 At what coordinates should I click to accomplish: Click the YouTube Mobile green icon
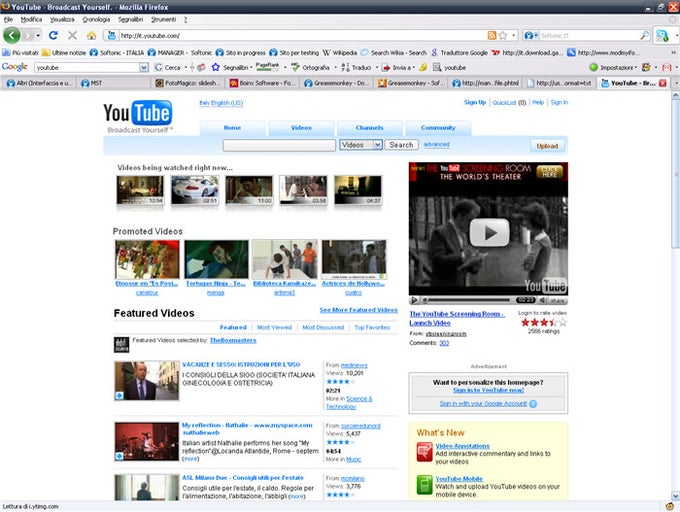[424, 485]
